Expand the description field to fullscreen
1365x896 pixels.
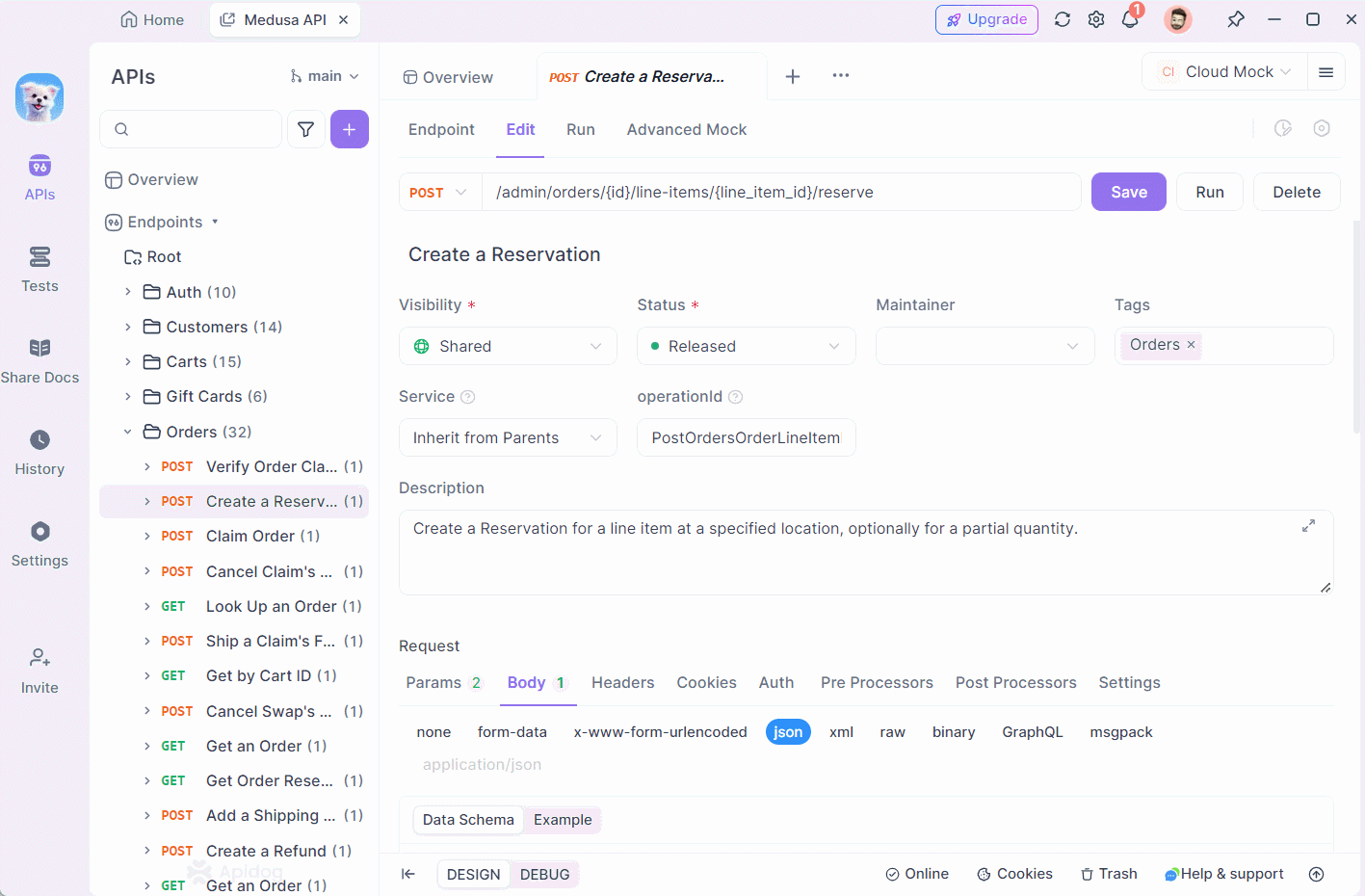coord(1308,526)
